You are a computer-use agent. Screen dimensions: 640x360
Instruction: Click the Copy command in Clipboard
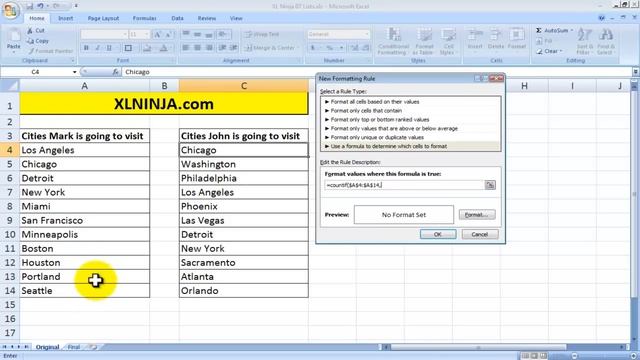(38, 41)
